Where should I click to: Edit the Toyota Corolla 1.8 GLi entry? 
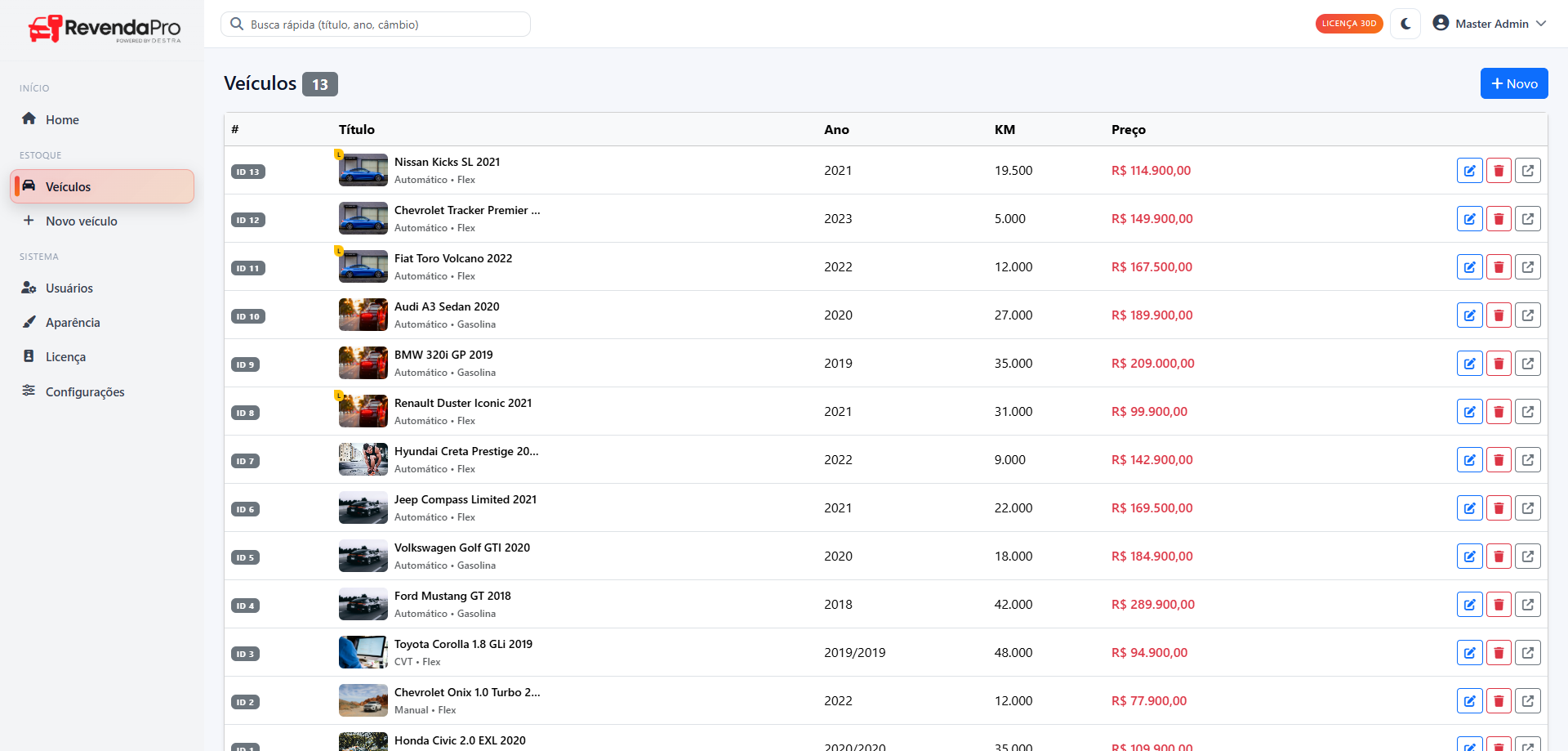point(1469,653)
